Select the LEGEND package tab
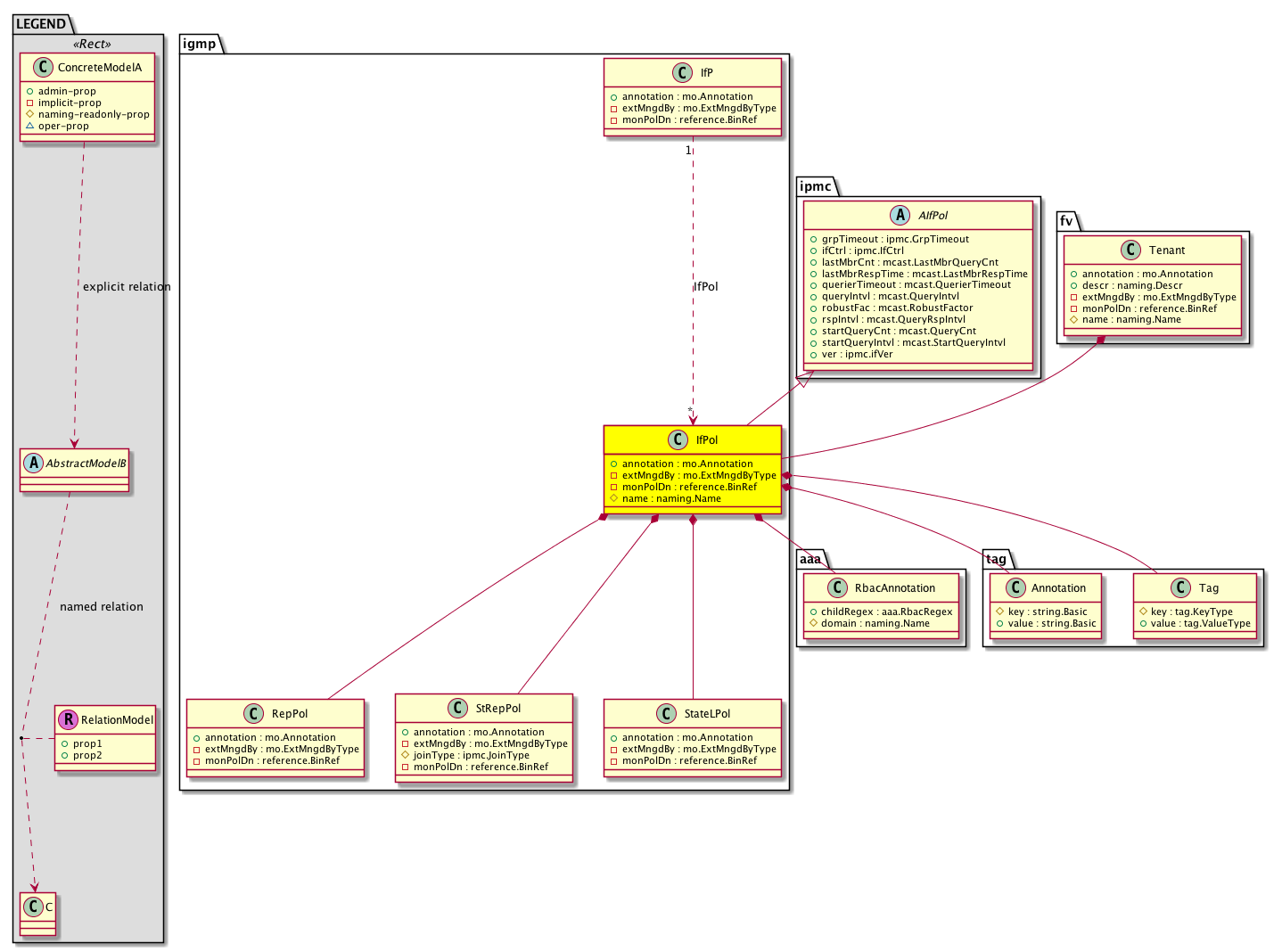1282x952 pixels. 40,24
